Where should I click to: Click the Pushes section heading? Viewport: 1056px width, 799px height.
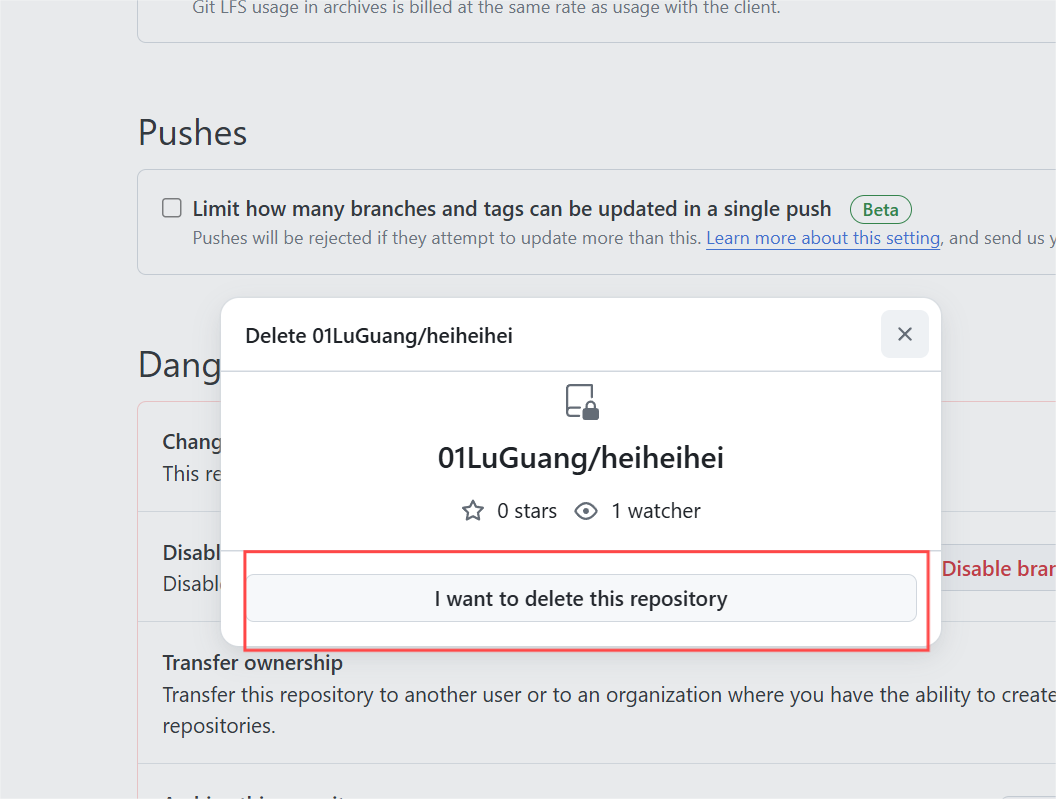click(193, 132)
